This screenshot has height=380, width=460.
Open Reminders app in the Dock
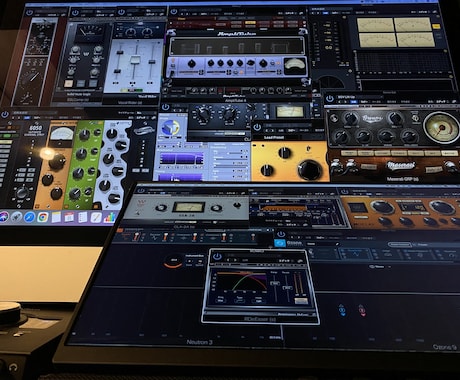click(x=83, y=217)
